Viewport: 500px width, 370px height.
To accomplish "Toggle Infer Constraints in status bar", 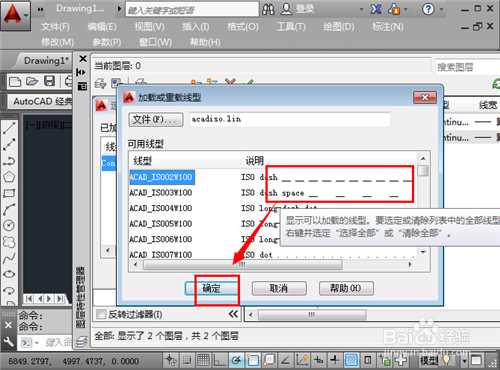I will pos(171,360).
